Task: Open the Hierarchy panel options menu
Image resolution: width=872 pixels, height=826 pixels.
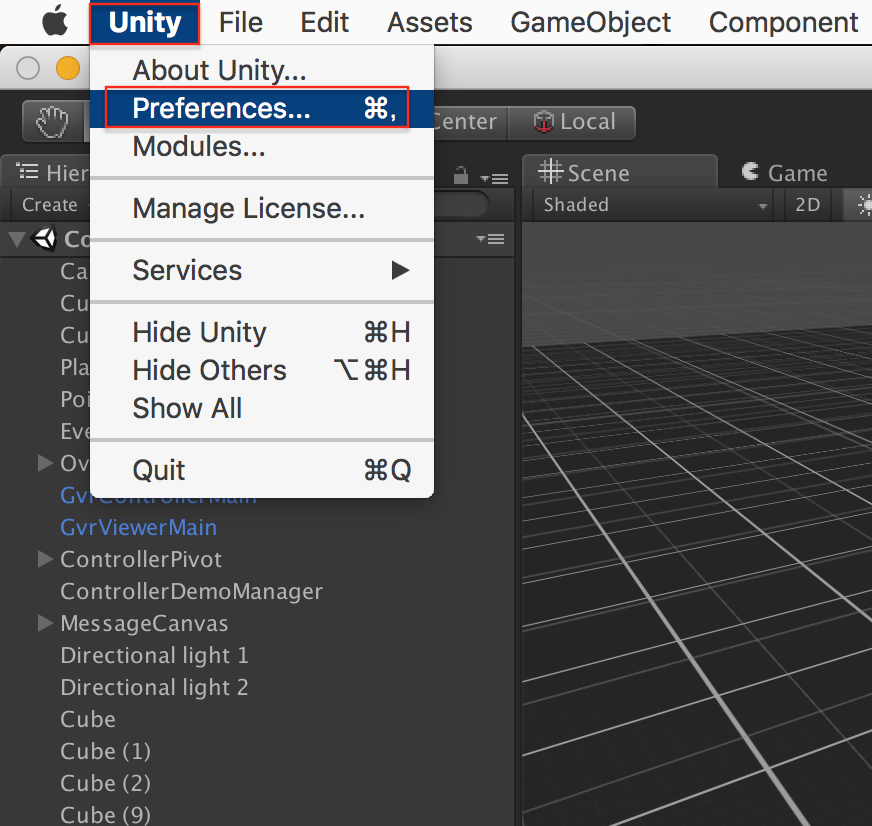Action: pyautogui.click(x=494, y=179)
